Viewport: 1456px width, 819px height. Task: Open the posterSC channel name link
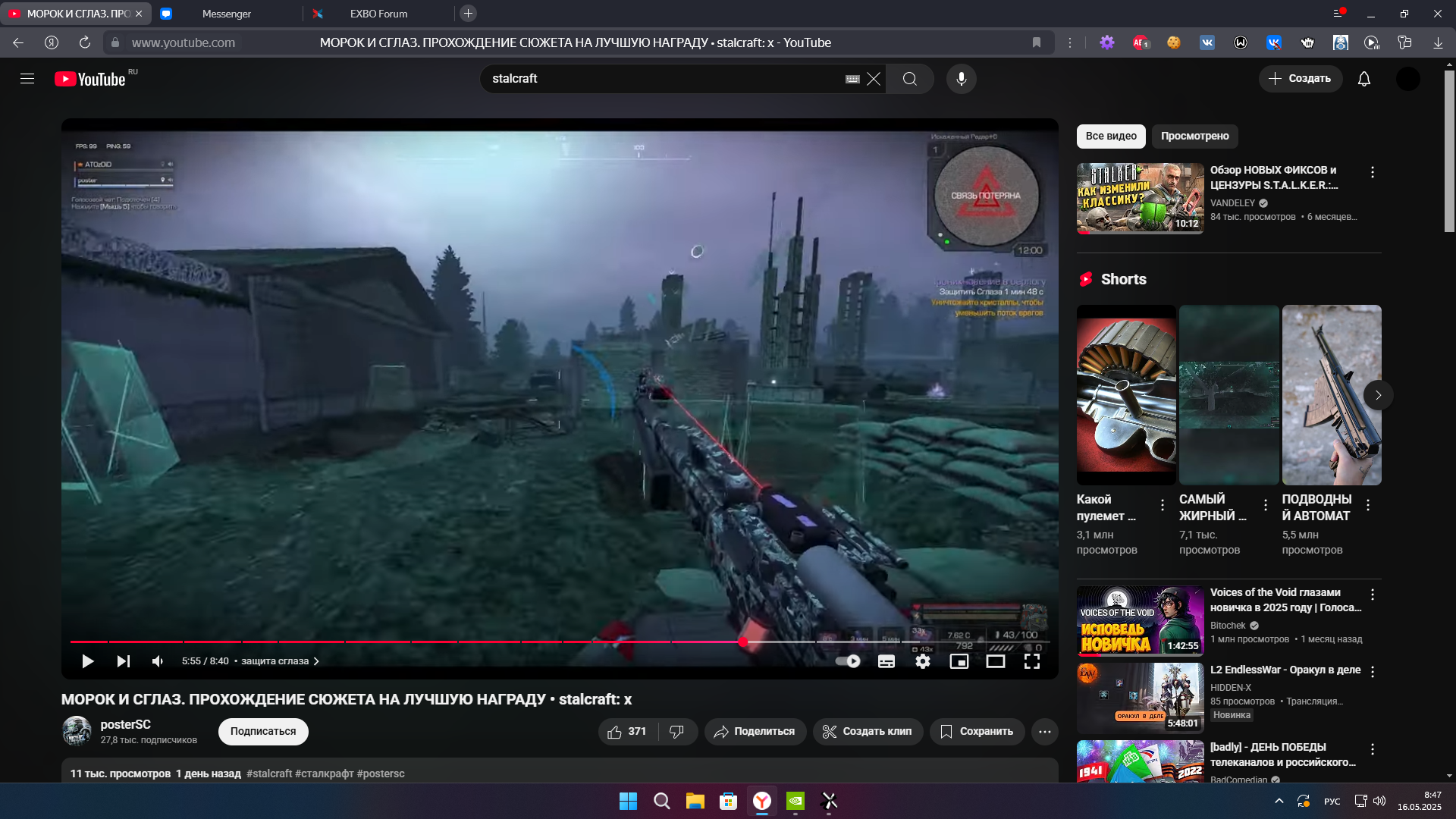pyautogui.click(x=126, y=725)
